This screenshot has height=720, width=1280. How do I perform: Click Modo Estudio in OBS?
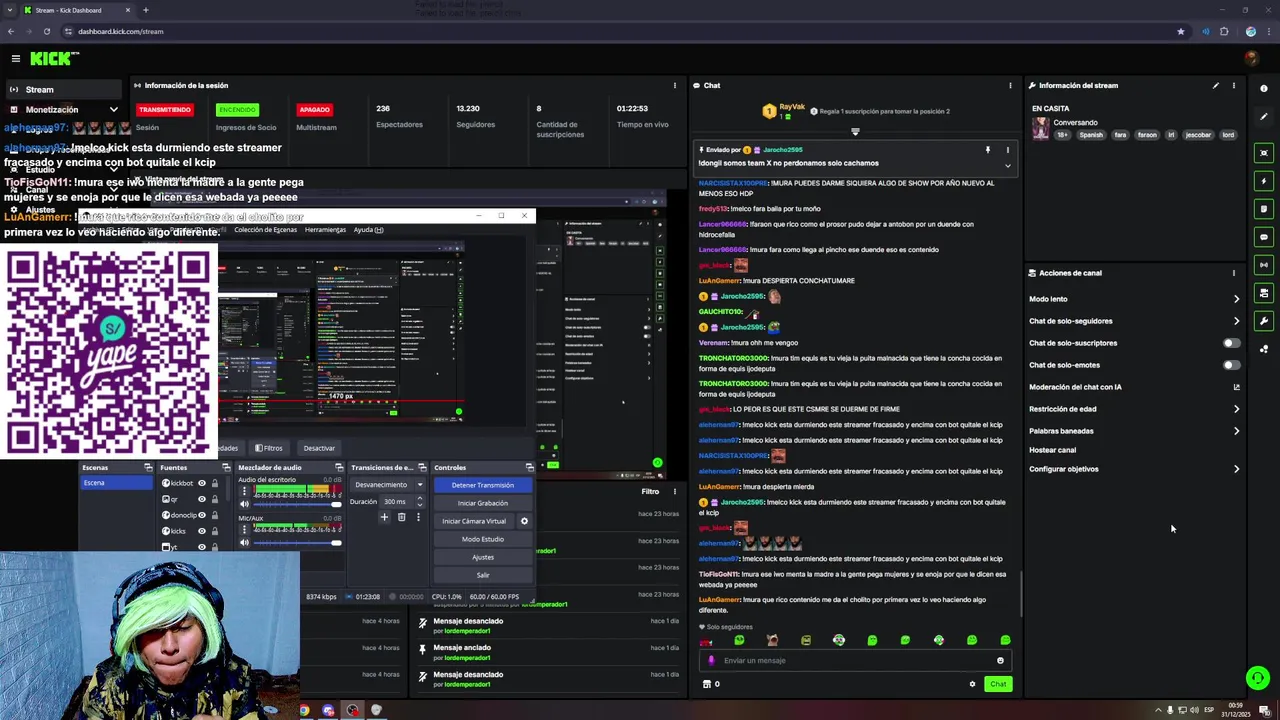[x=482, y=539]
